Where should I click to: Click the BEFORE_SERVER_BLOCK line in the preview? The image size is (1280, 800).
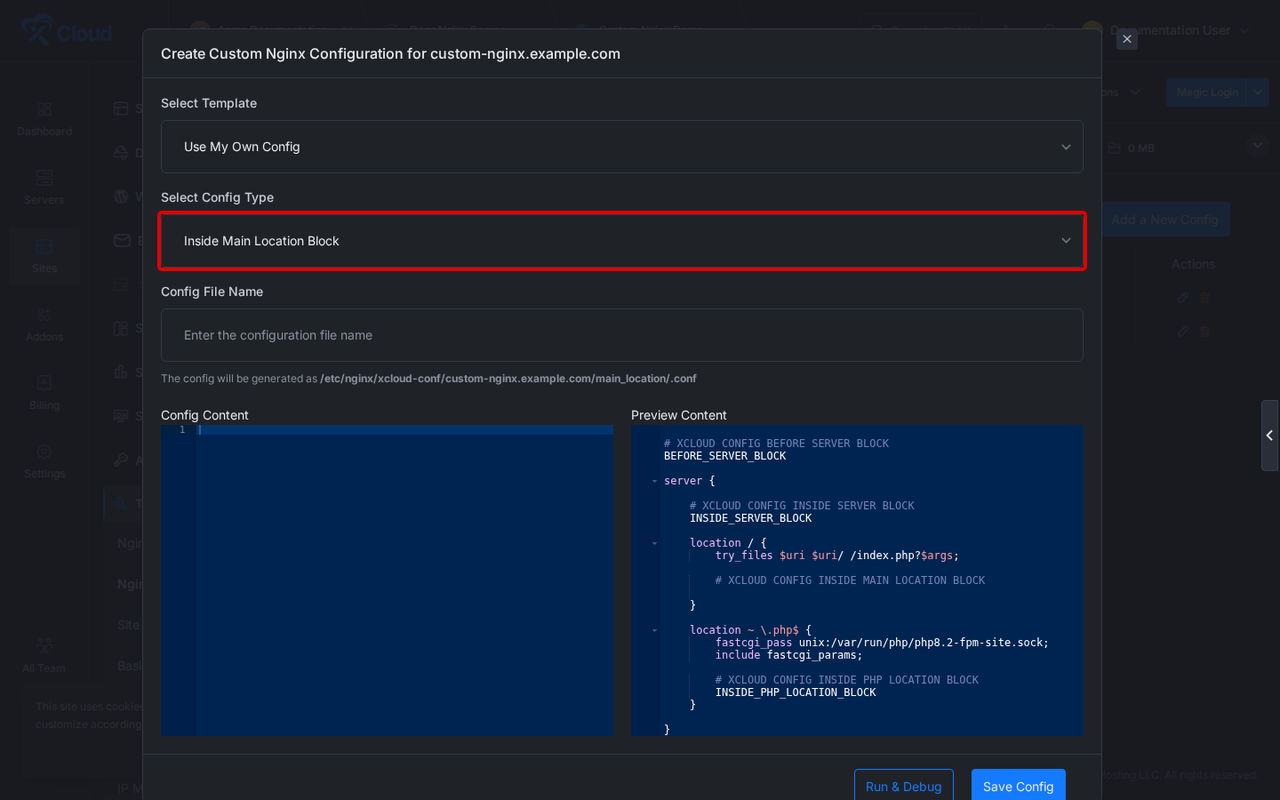coord(725,456)
